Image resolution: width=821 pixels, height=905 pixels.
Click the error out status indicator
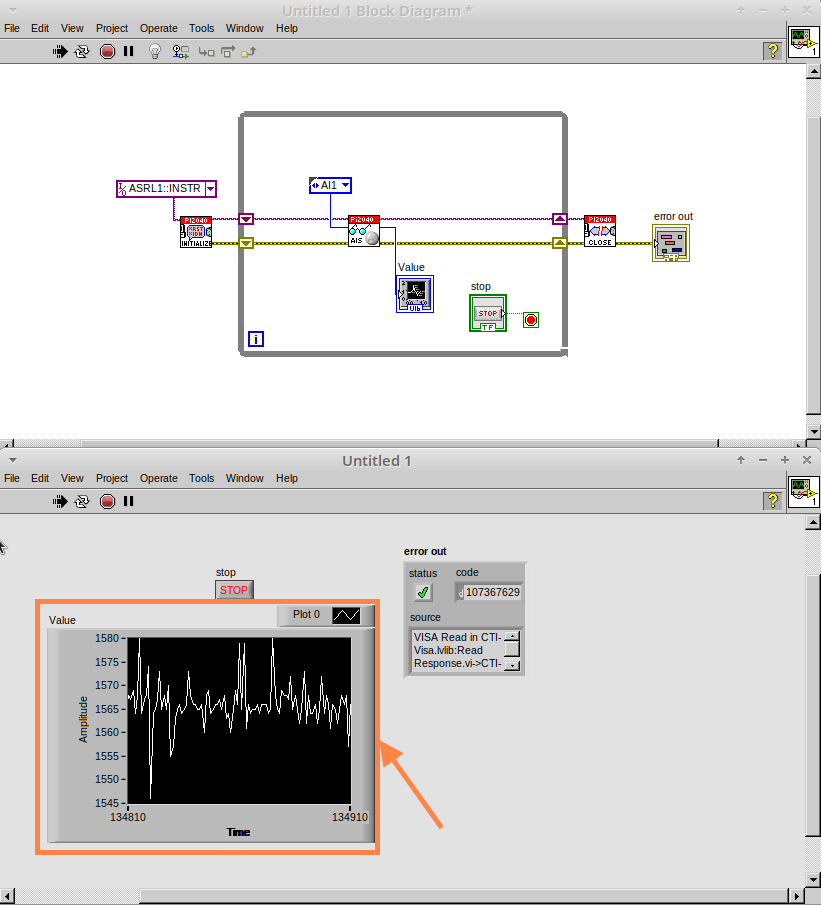point(423,592)
